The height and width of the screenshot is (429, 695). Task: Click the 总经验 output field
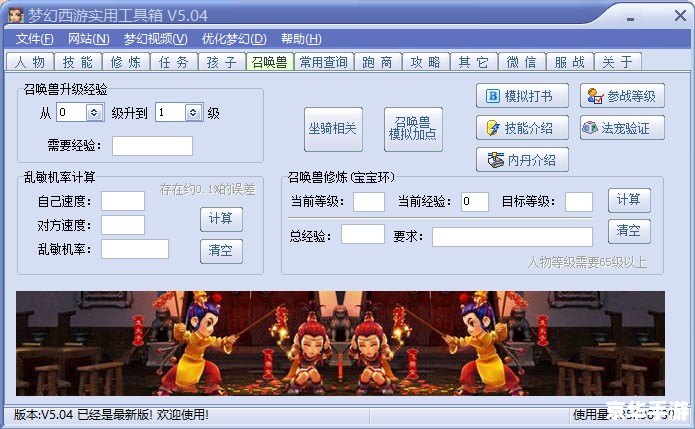363,234
